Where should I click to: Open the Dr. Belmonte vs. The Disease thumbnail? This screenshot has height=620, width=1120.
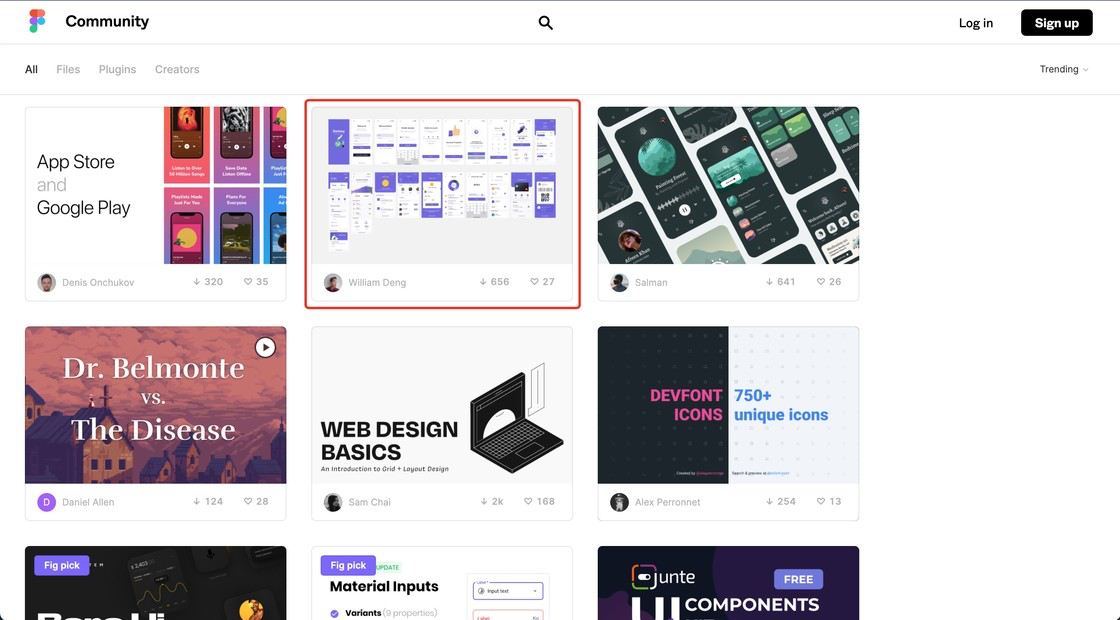point(156,405)
